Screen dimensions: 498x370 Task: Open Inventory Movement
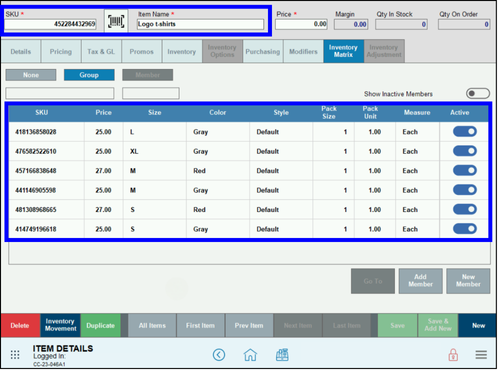pyautogui.click(x=60, y=325)
